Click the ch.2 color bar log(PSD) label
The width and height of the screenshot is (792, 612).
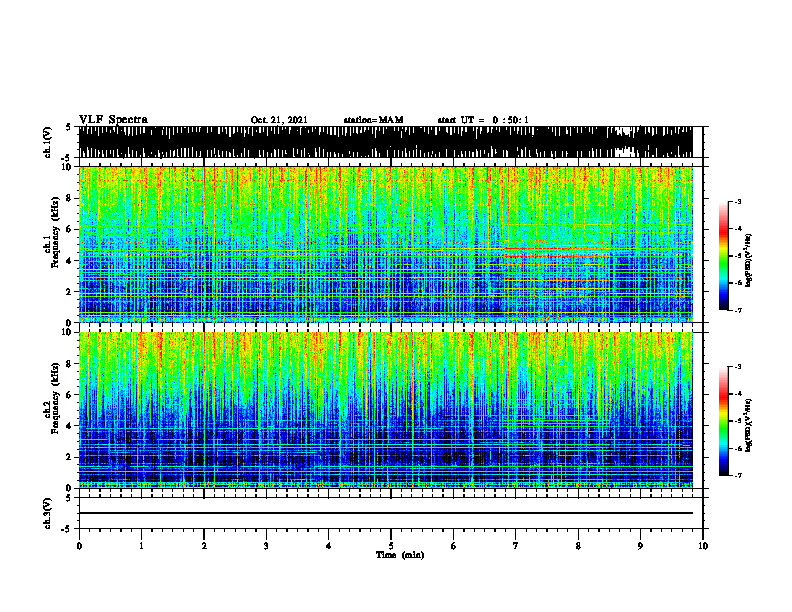pos(749,424)
